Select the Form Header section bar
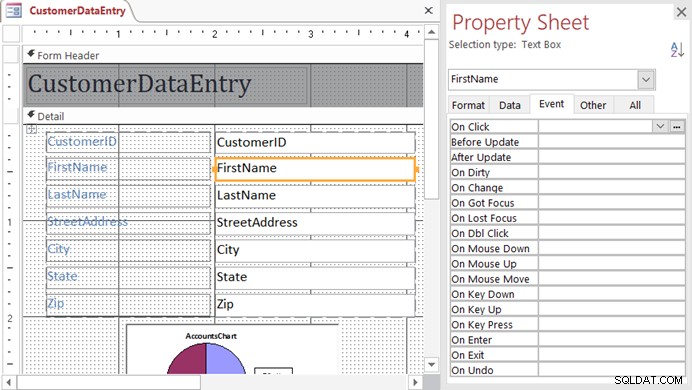This screenshot has width=692, height=390. point(223,55)
